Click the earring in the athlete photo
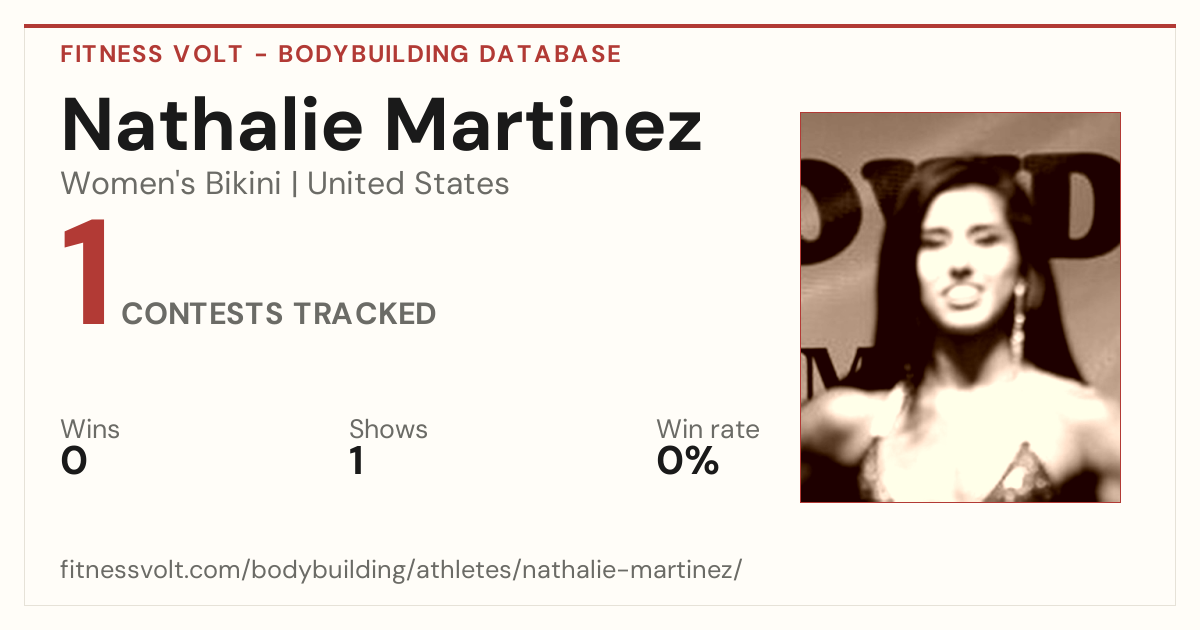This screenshot has height=630, width=1200. [x=1017, y=318]
